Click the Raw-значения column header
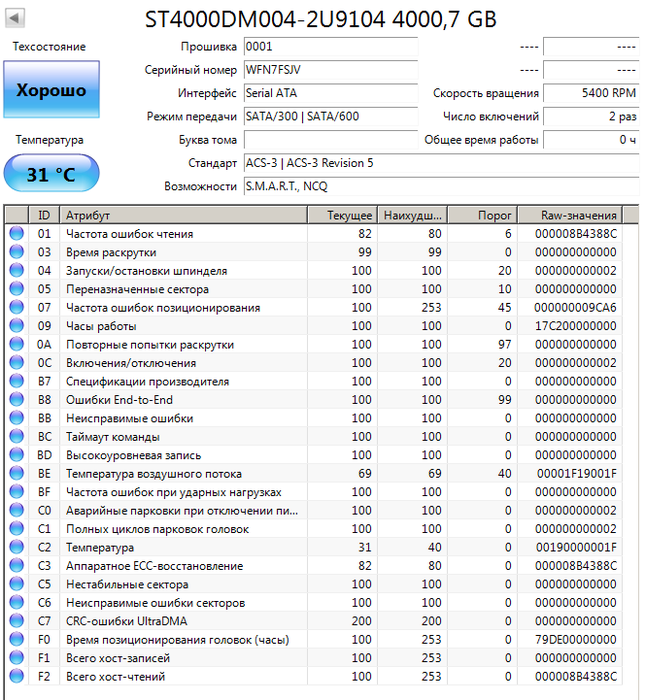 [x=570, y=215]
